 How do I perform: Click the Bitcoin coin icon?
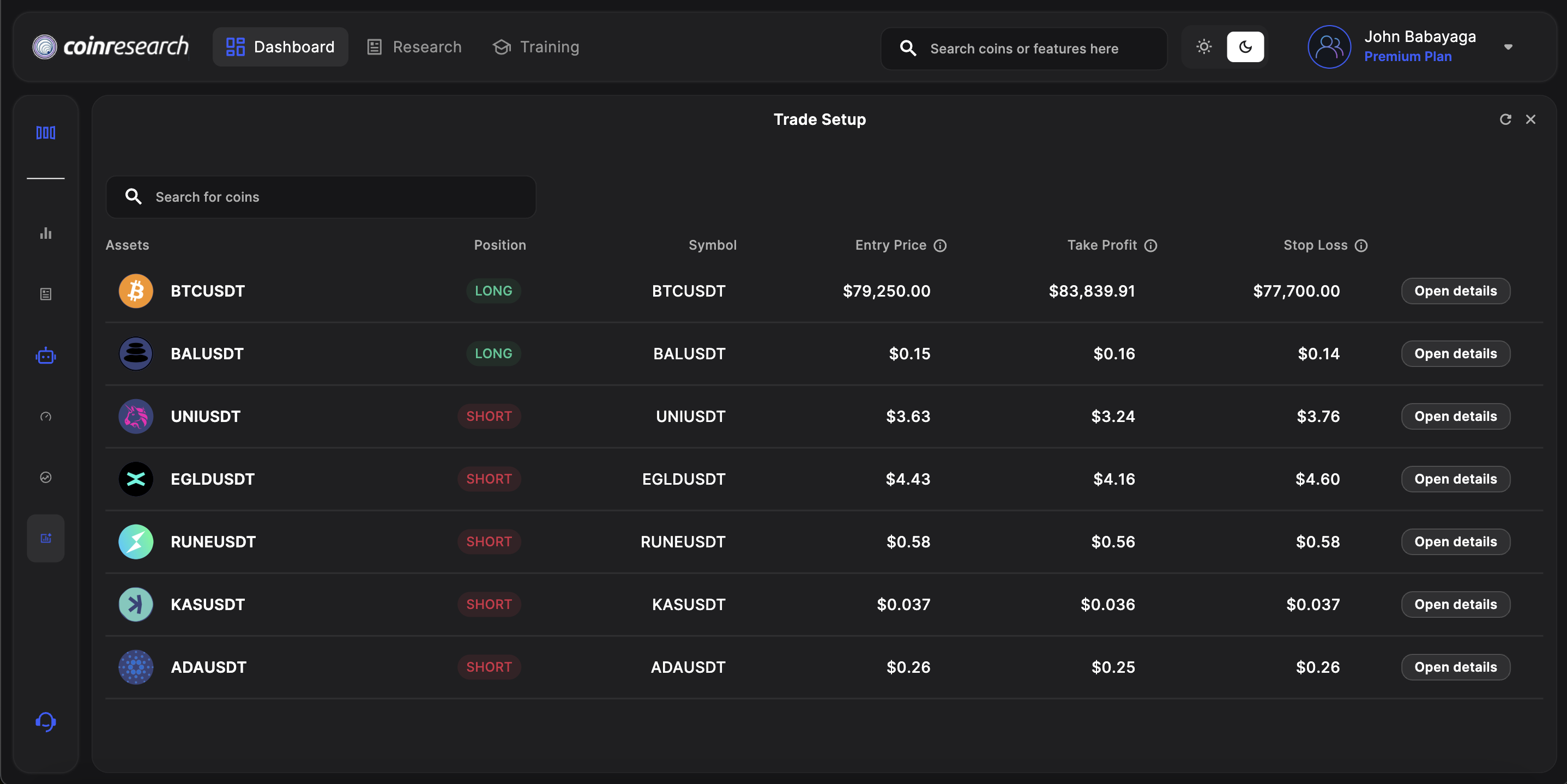(x=136, y=291)
